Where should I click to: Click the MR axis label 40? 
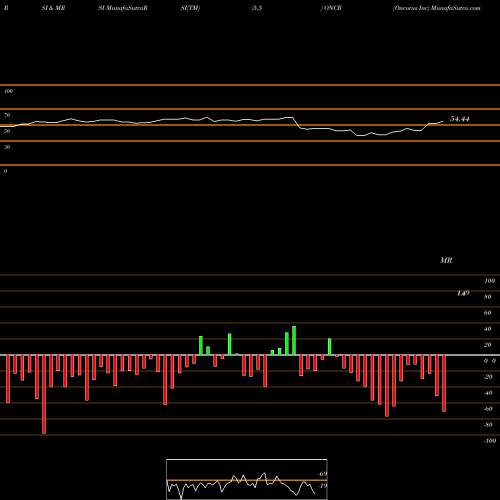coord(488,329)
